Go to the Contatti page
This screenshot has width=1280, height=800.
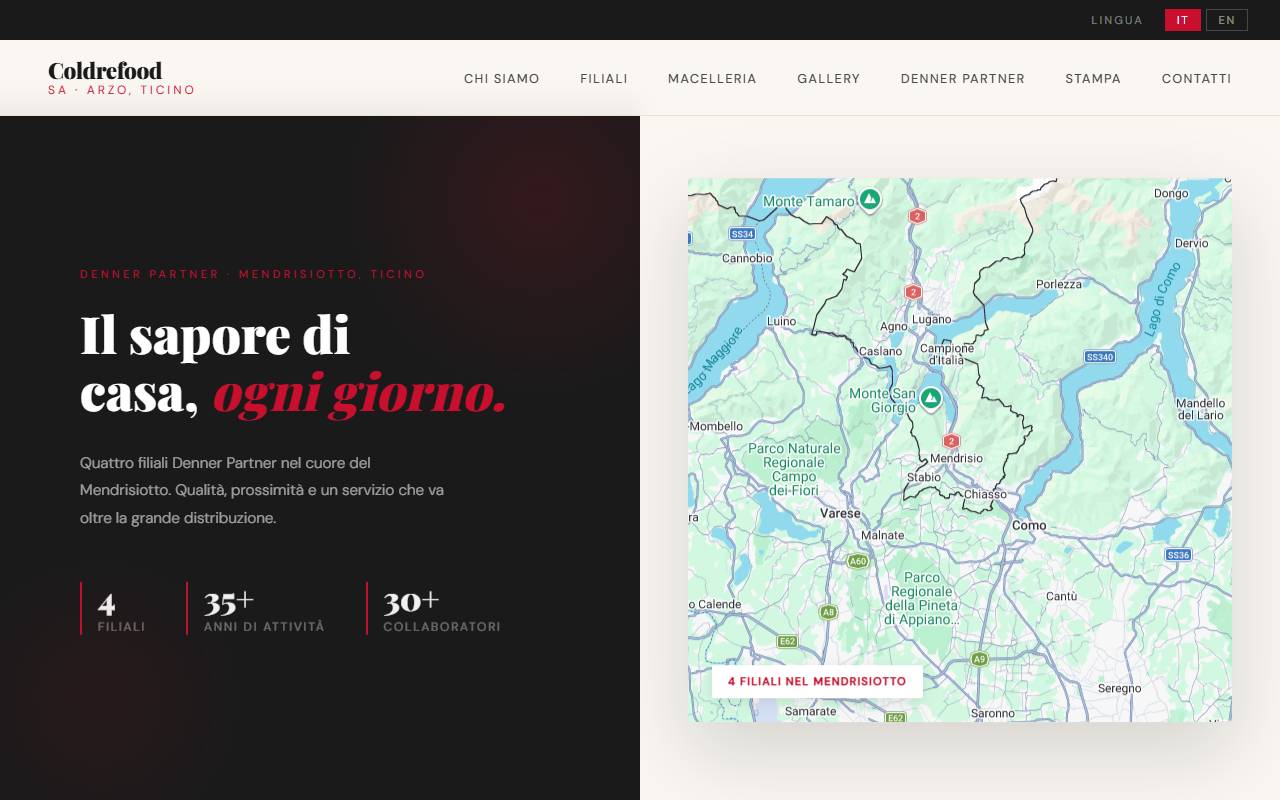(1197, 78)
